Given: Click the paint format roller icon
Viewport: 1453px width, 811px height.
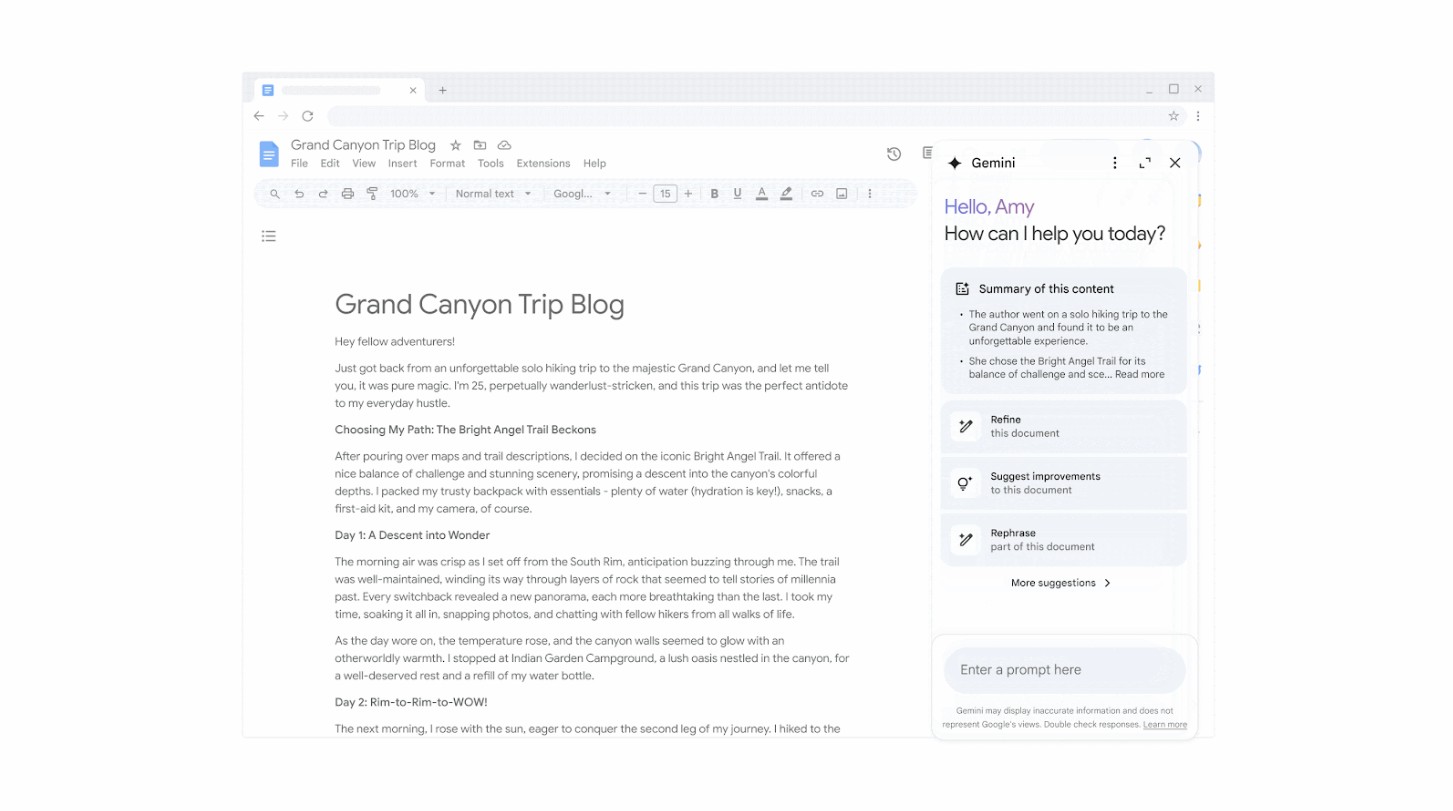Looking at the screenshot, I should click(372, 194).
